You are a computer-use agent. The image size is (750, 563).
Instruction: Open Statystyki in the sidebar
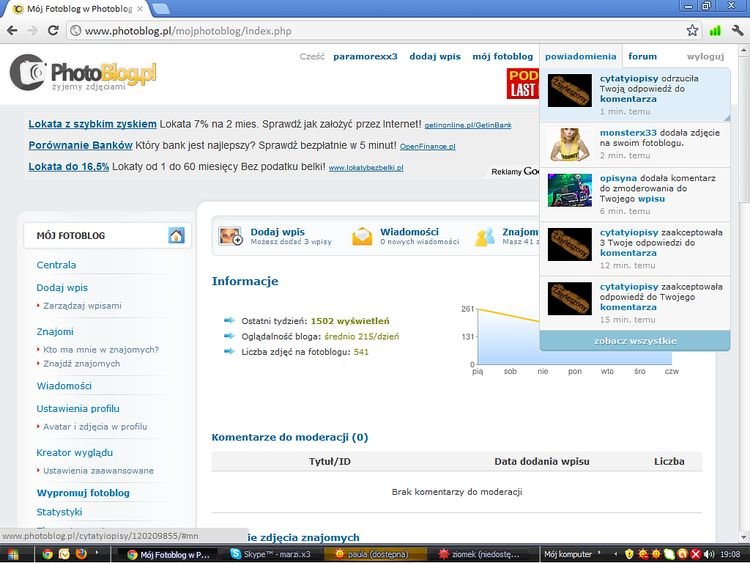coord(59,512)
